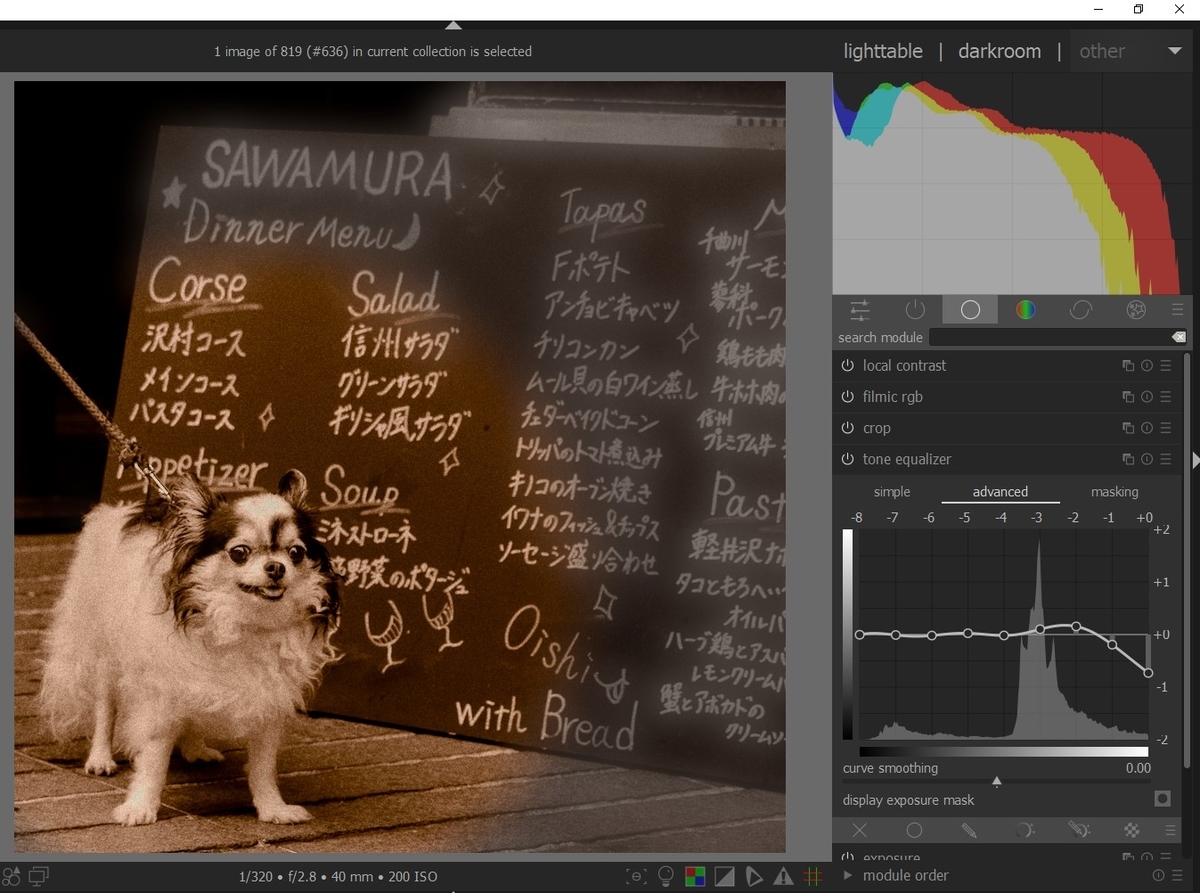
Task: Show only active modules group
Action: coord(915,310)
